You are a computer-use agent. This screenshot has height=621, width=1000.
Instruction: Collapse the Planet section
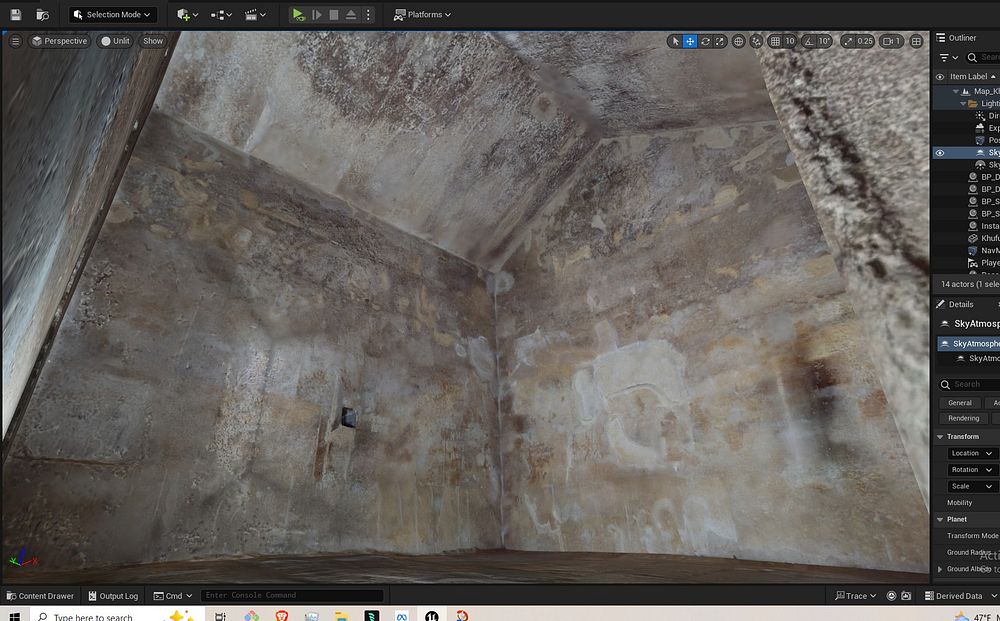[x=940, y=520]
